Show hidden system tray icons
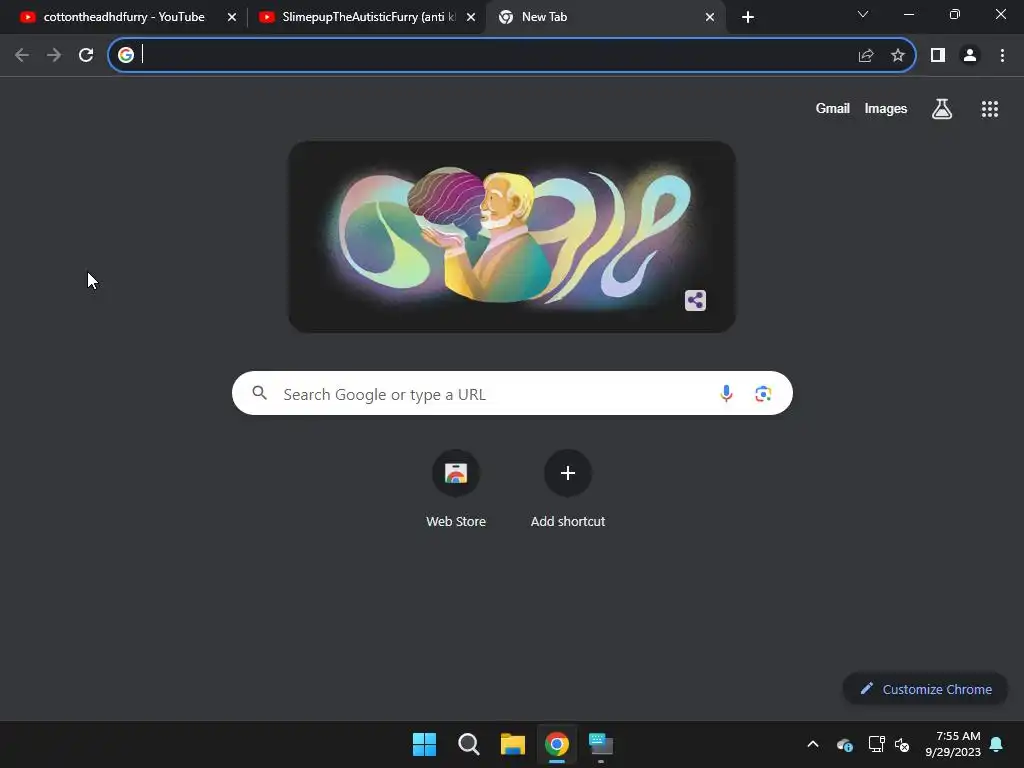Image resolution: width=1024 pixels, height=768 pixels. point(813,744)
